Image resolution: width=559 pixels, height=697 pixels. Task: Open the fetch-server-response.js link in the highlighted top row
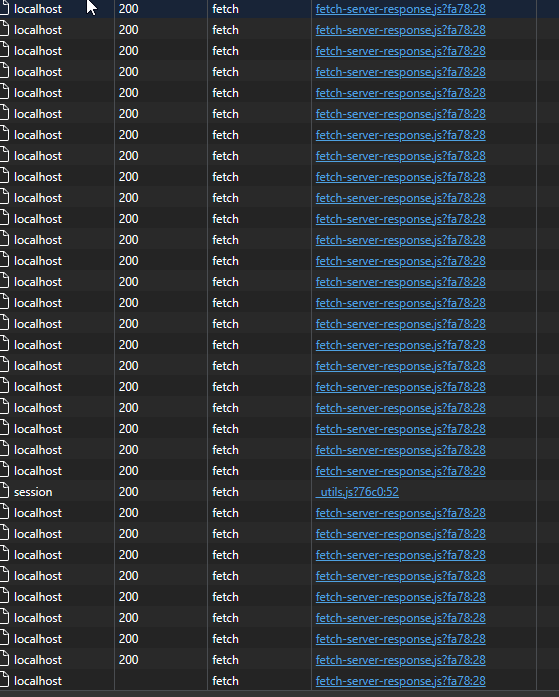[400, 8]
